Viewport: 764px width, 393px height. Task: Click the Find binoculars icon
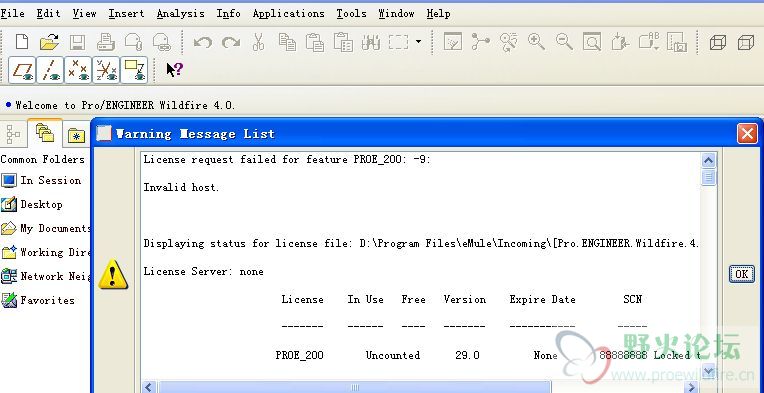371,42
